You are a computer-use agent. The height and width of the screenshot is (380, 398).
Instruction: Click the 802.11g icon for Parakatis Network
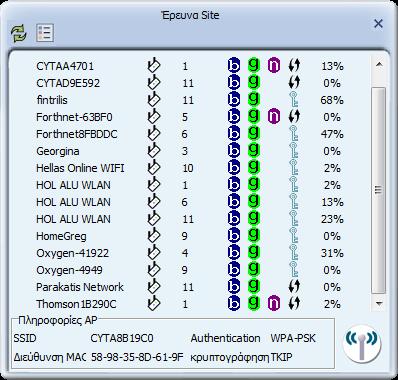254,287
